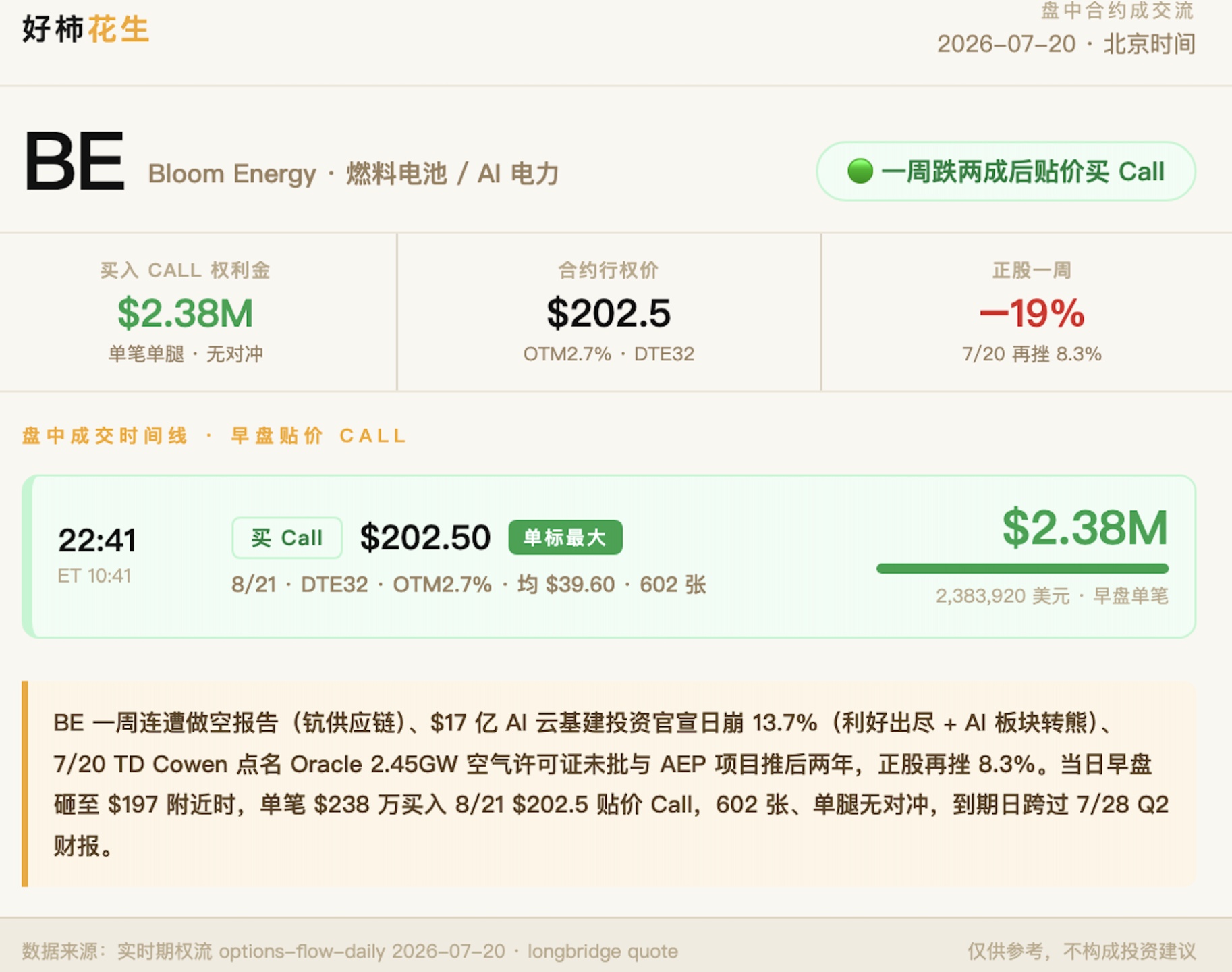Screen dimensions: 1232x972
Task: Open the 买入 CALL 权利金 $2.38M stat
Action: click(x=186, y=312)
